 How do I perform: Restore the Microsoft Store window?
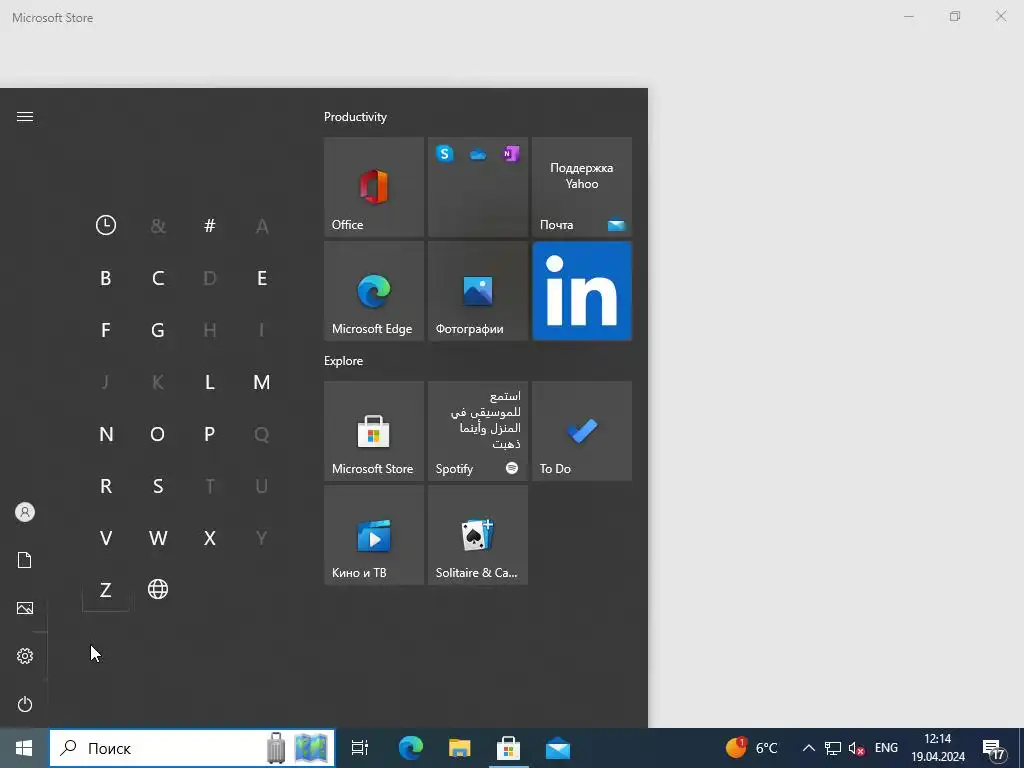[955, 16]
